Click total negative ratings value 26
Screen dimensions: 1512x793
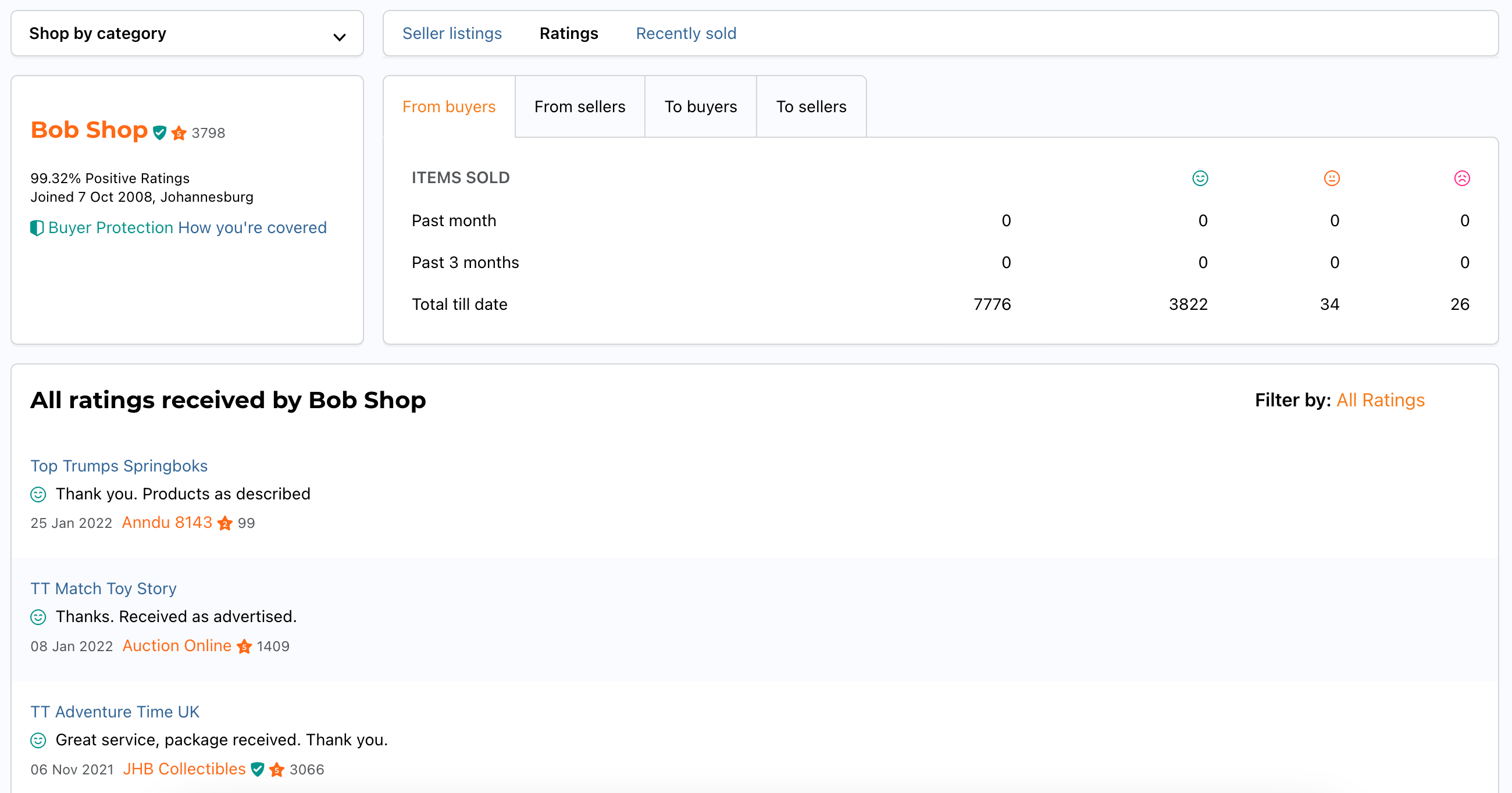[1460, 305]
